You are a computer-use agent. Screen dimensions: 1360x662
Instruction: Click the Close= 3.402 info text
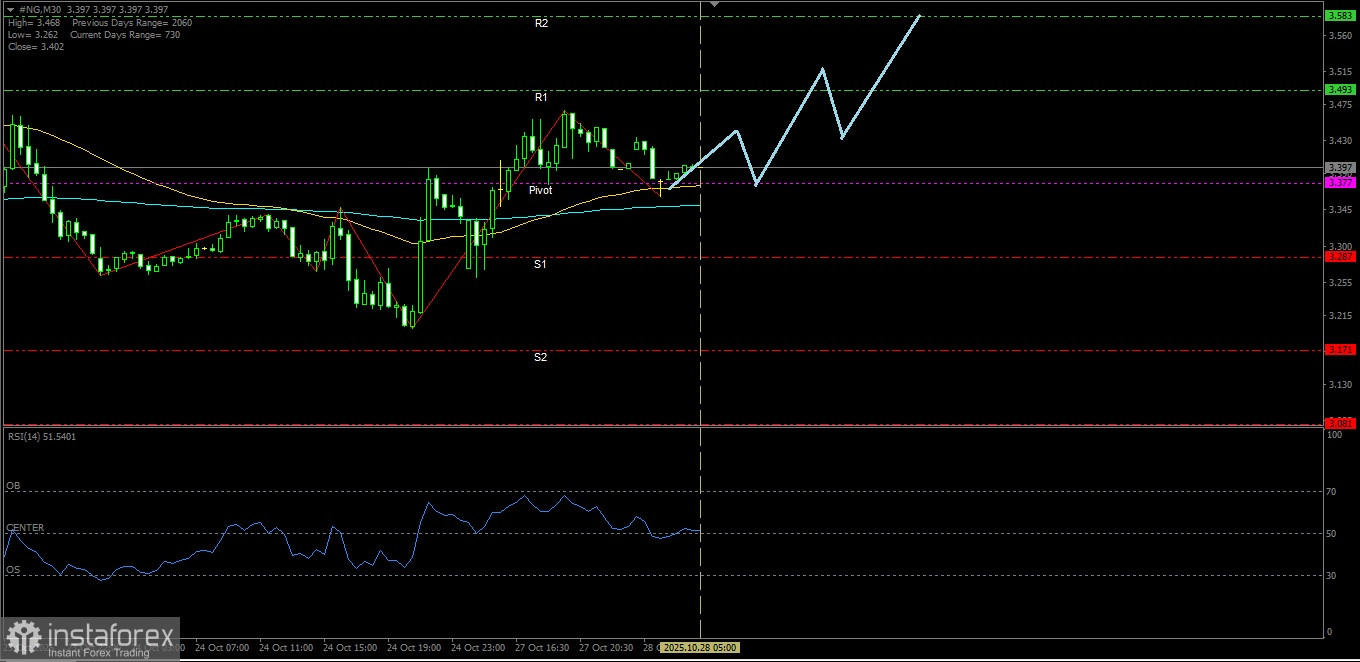click(x=35, y=46)
